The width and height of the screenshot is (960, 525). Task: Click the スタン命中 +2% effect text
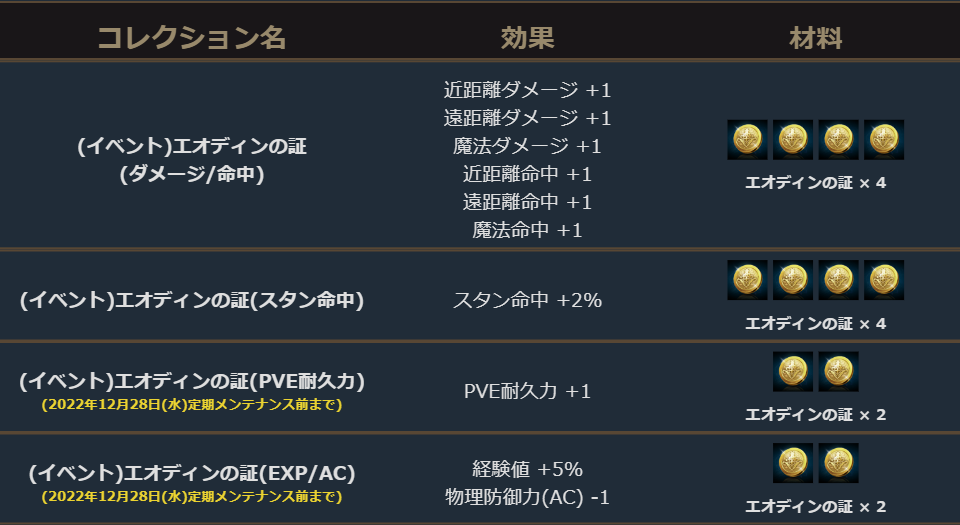(x=527, y=299)
